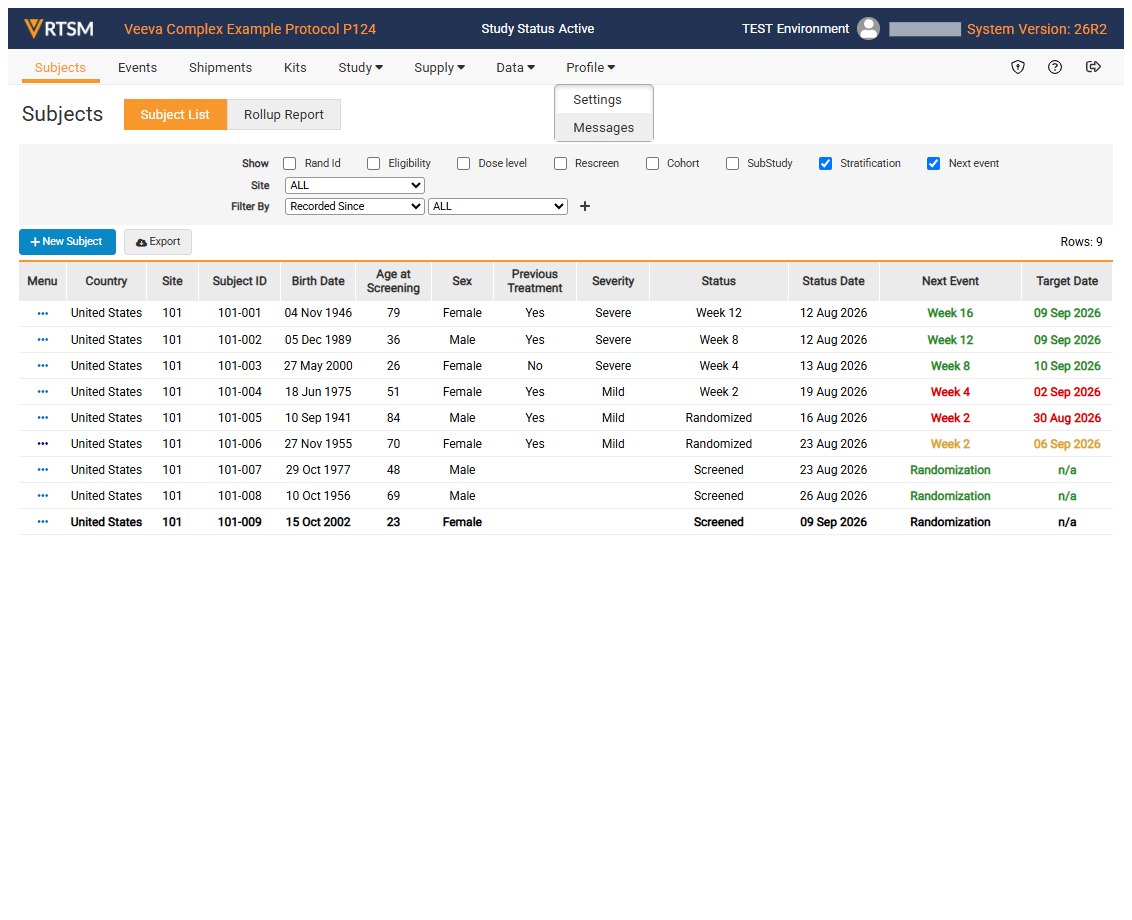Open row menu for subject 101-009
Image resolution: width=1132 pixels, height=920 pixels.
(x=43, y=521)
